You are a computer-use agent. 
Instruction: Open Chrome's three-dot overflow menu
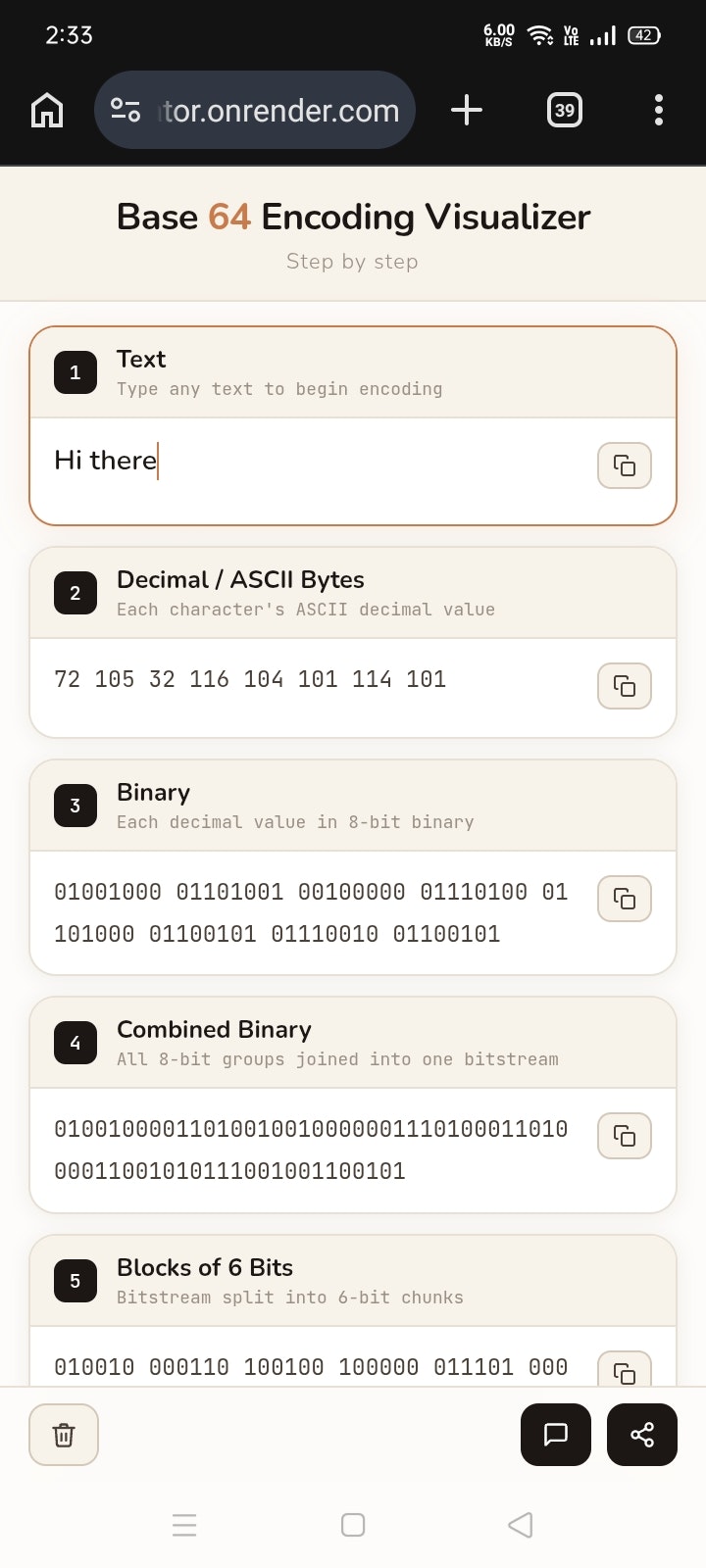click(657, 110)
